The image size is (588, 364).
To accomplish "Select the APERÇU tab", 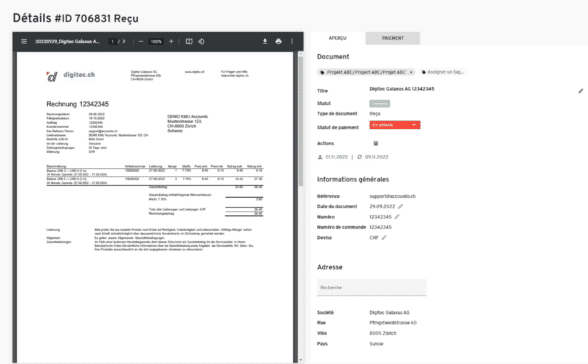I will [x=338, y=38].
